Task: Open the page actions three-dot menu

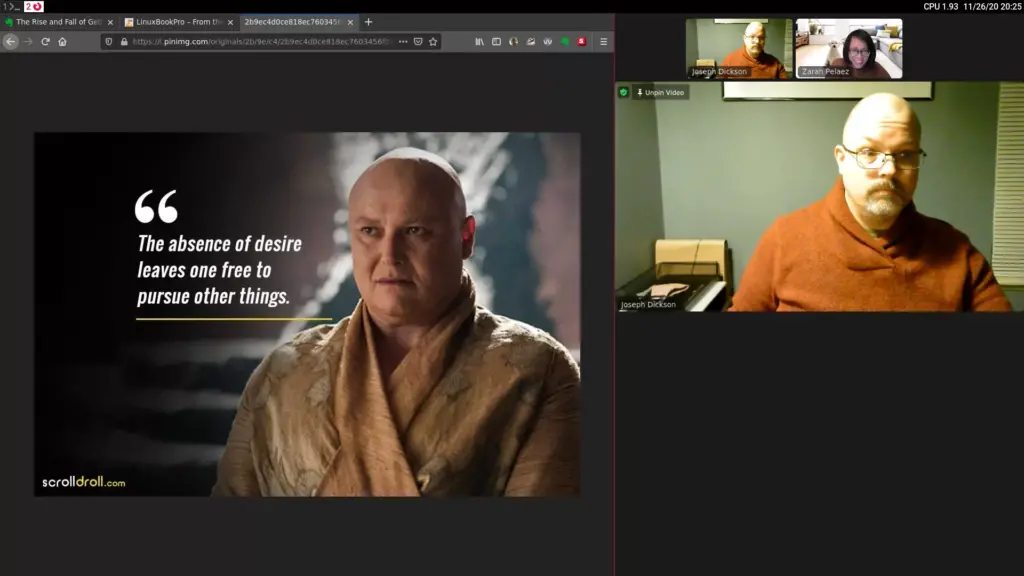Action: point(403,41)
